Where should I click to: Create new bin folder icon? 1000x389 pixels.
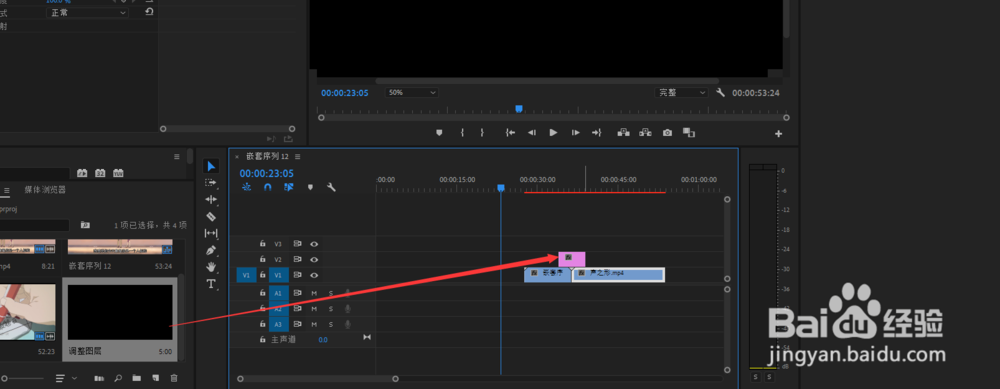pos(136,378)
